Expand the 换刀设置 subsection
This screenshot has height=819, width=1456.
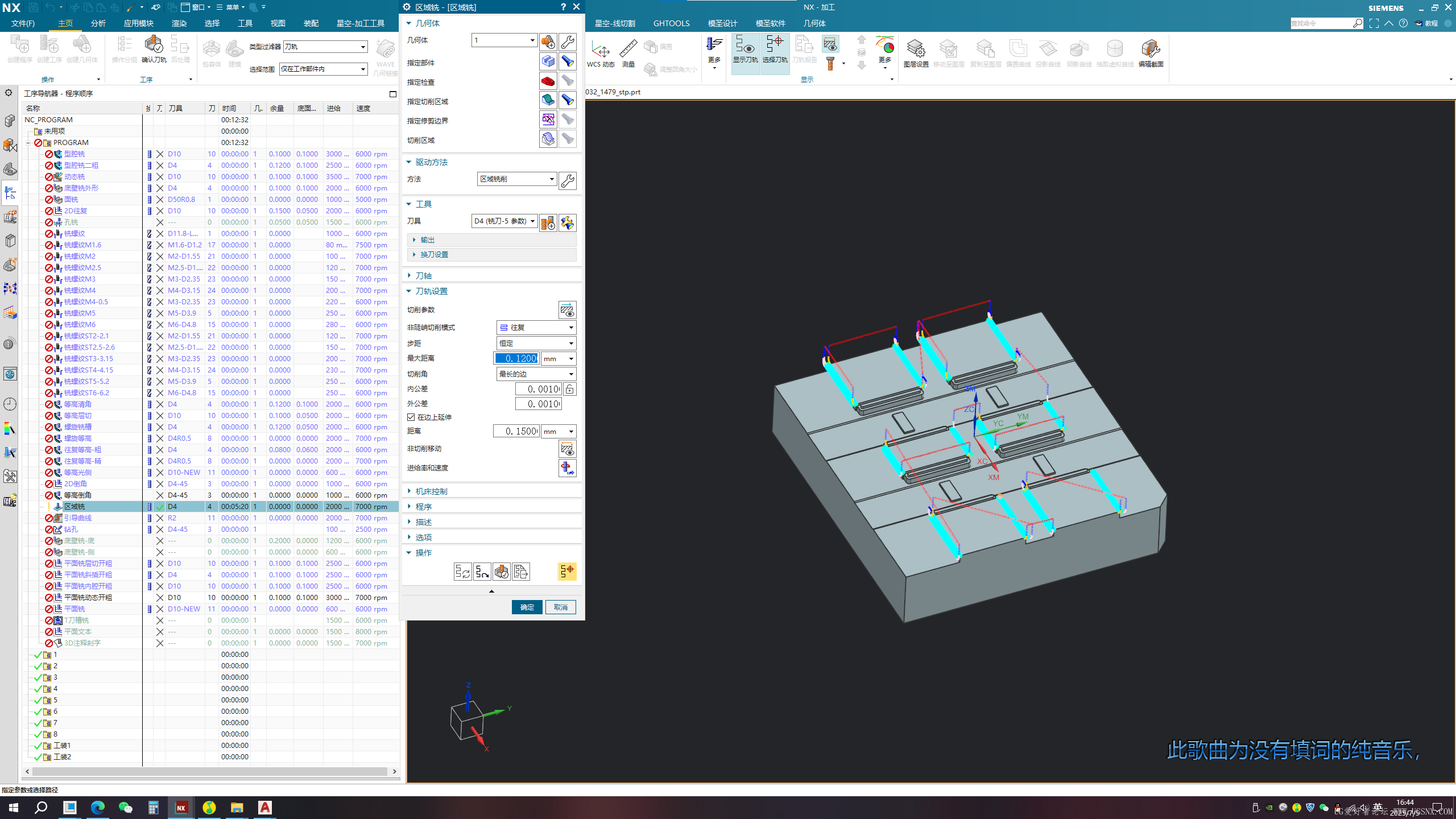click(434, 254)
